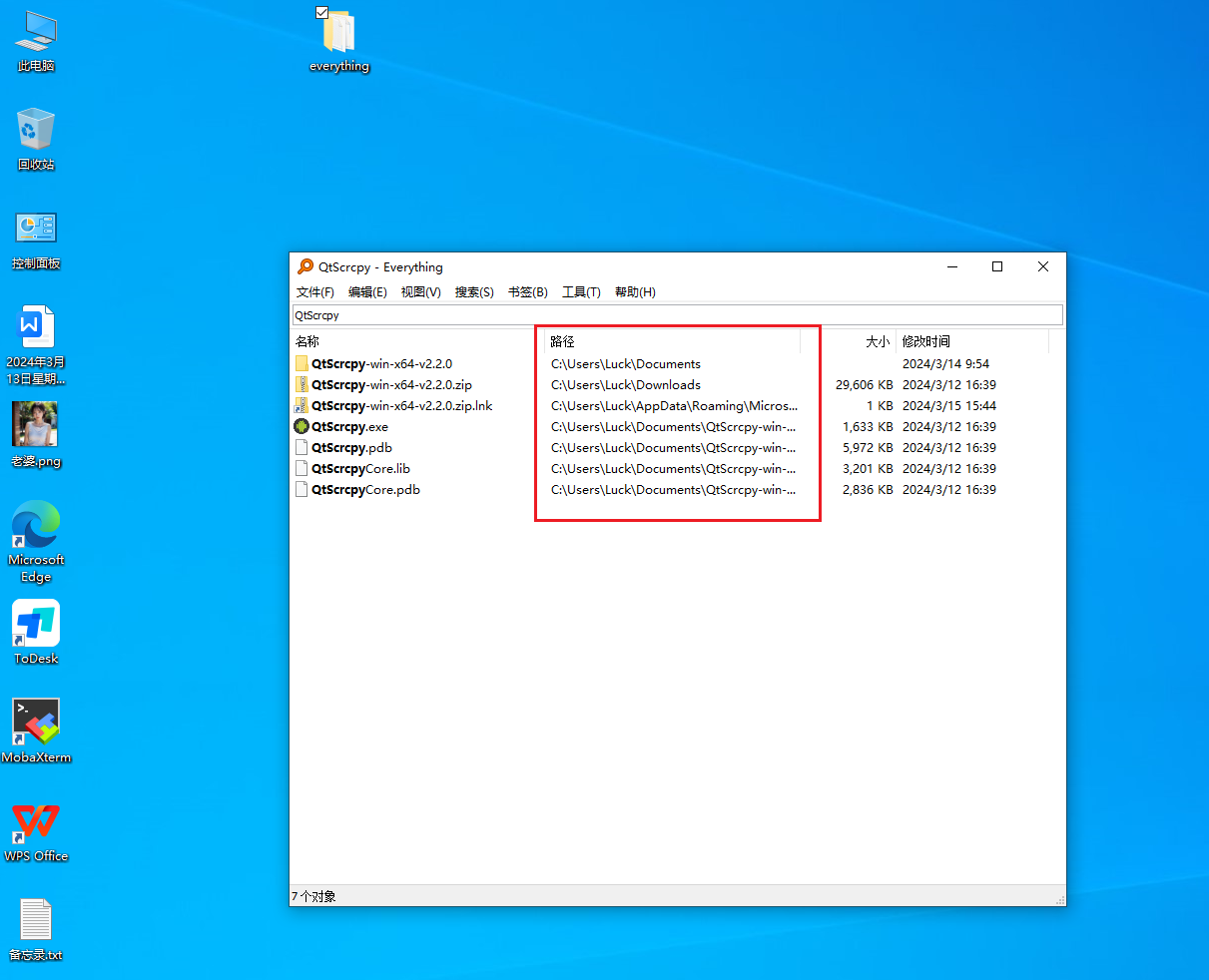The height and width of the screenshot is (980, 1209).
Task: Open the 书签(B) menu
Action: [x=527, y=292]
